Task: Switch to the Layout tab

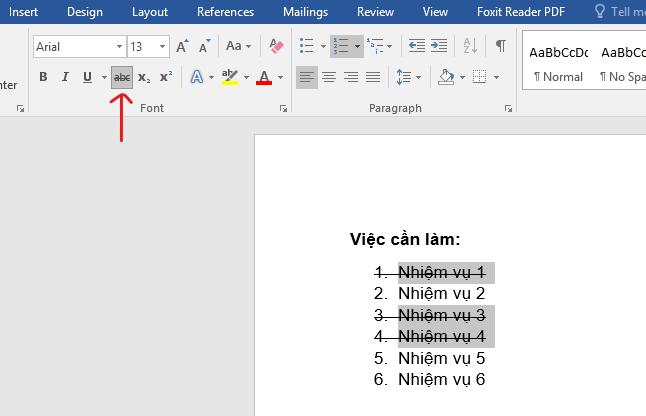Action: [x=150, y=12]
